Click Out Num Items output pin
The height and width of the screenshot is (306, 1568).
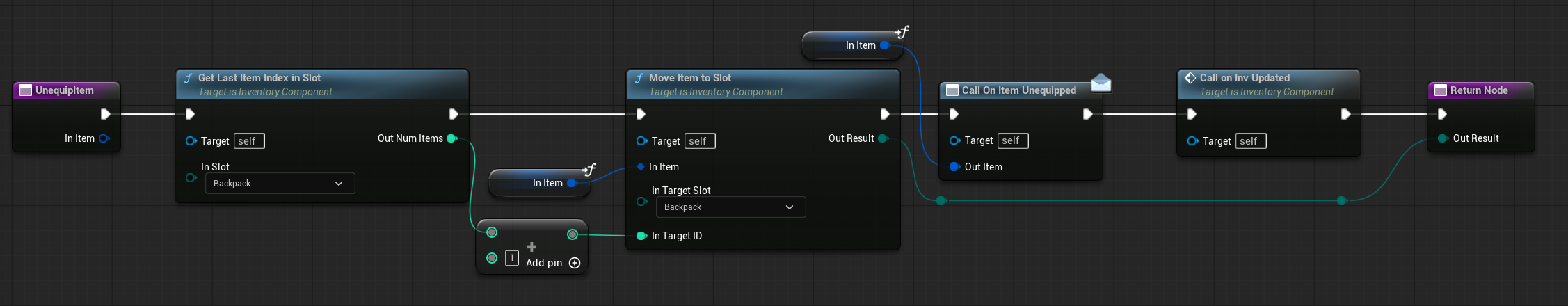tap(451, 138)
